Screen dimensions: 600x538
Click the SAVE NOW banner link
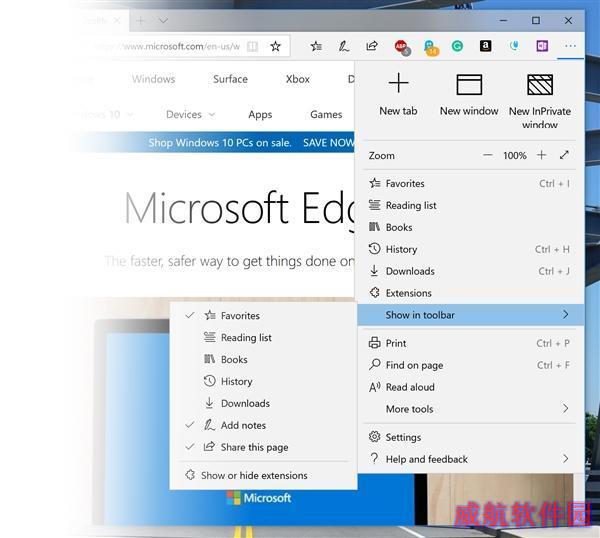328,143
